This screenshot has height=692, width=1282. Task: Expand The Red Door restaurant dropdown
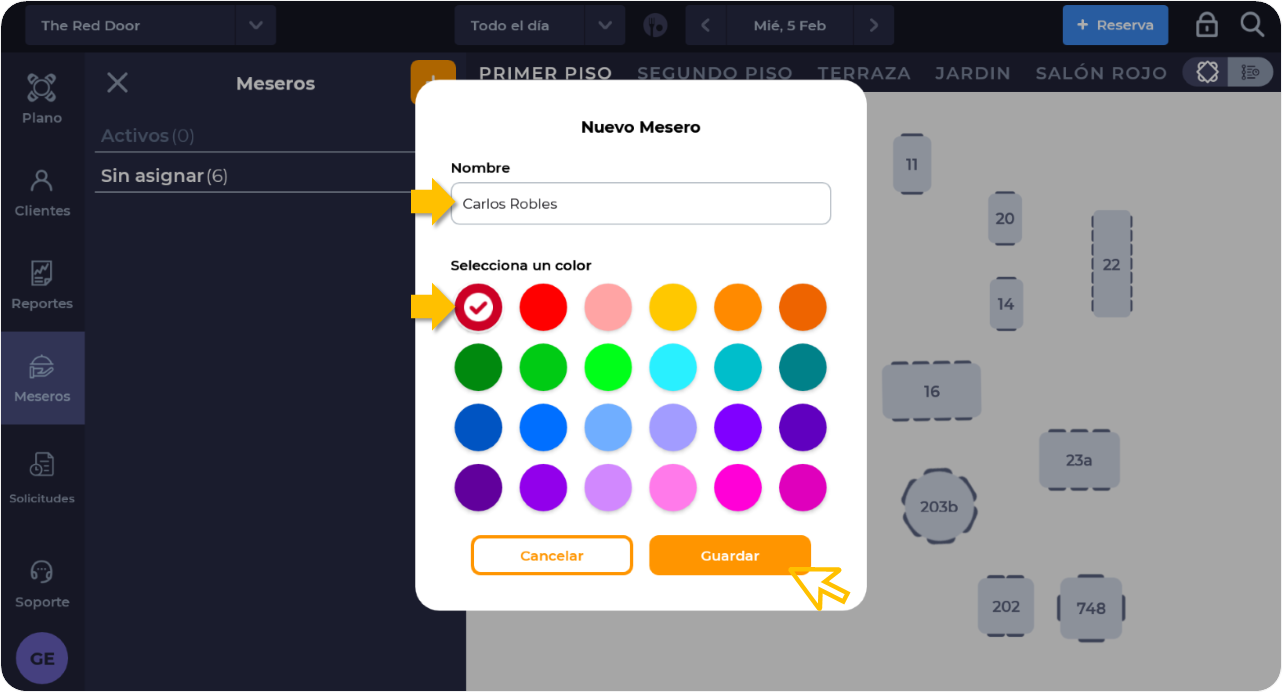(255, 25)
